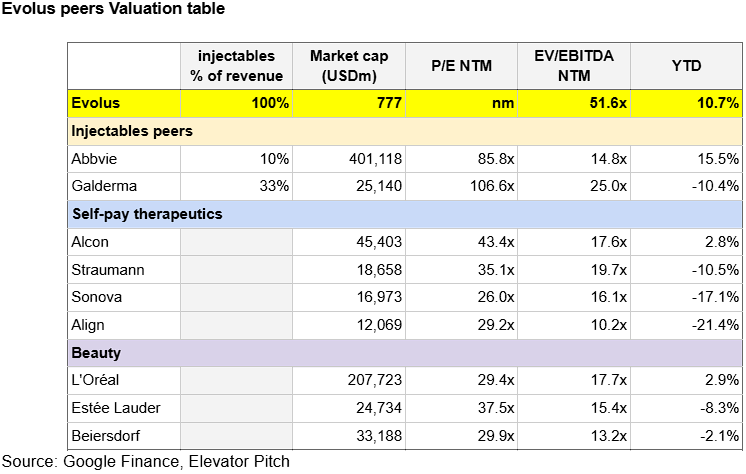Click Evolus market cap value 777
Image resolution: width=746 pixels, height=474 pixels.
coord(389,103)
